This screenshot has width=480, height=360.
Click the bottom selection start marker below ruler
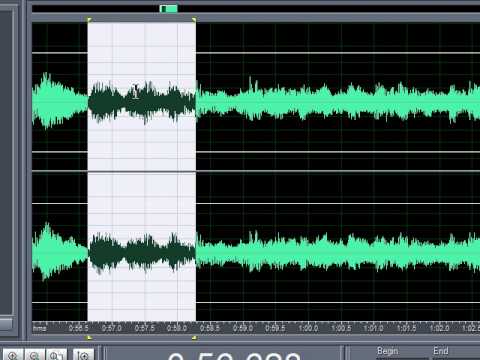point(89,338)
